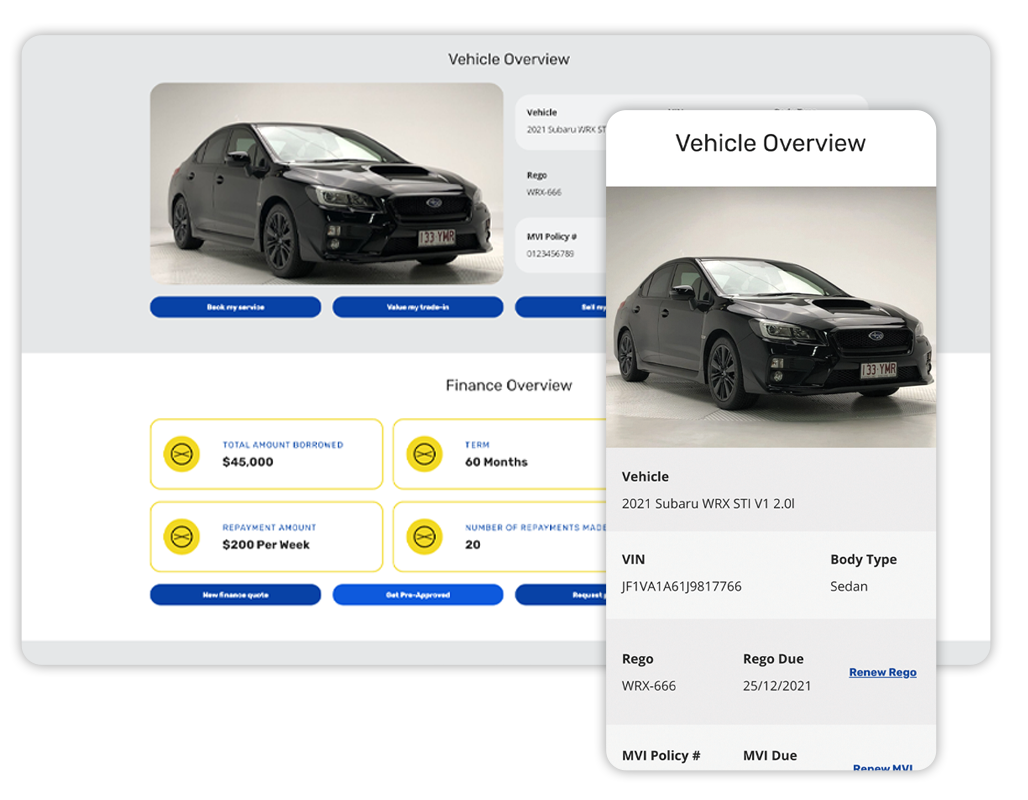This screenshot has width=1028, height=800.
Task: Click the yellow icon in the Term card
Action: [424, 454]
